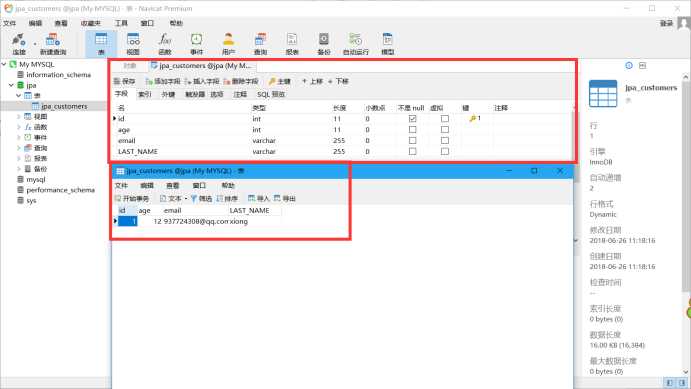Open the File (文件) menu in main window
Viewport: 691px width, 389px height.
tap(9, 23)
